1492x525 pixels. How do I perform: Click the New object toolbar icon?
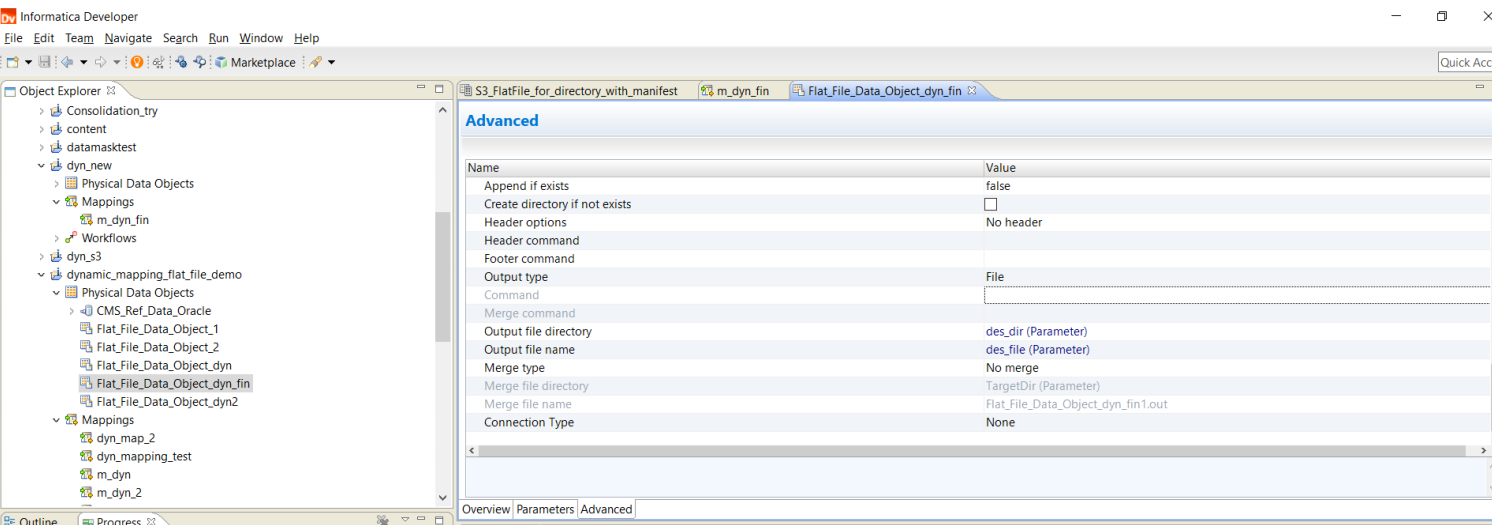pyautogui.click(x=13, y=62)
